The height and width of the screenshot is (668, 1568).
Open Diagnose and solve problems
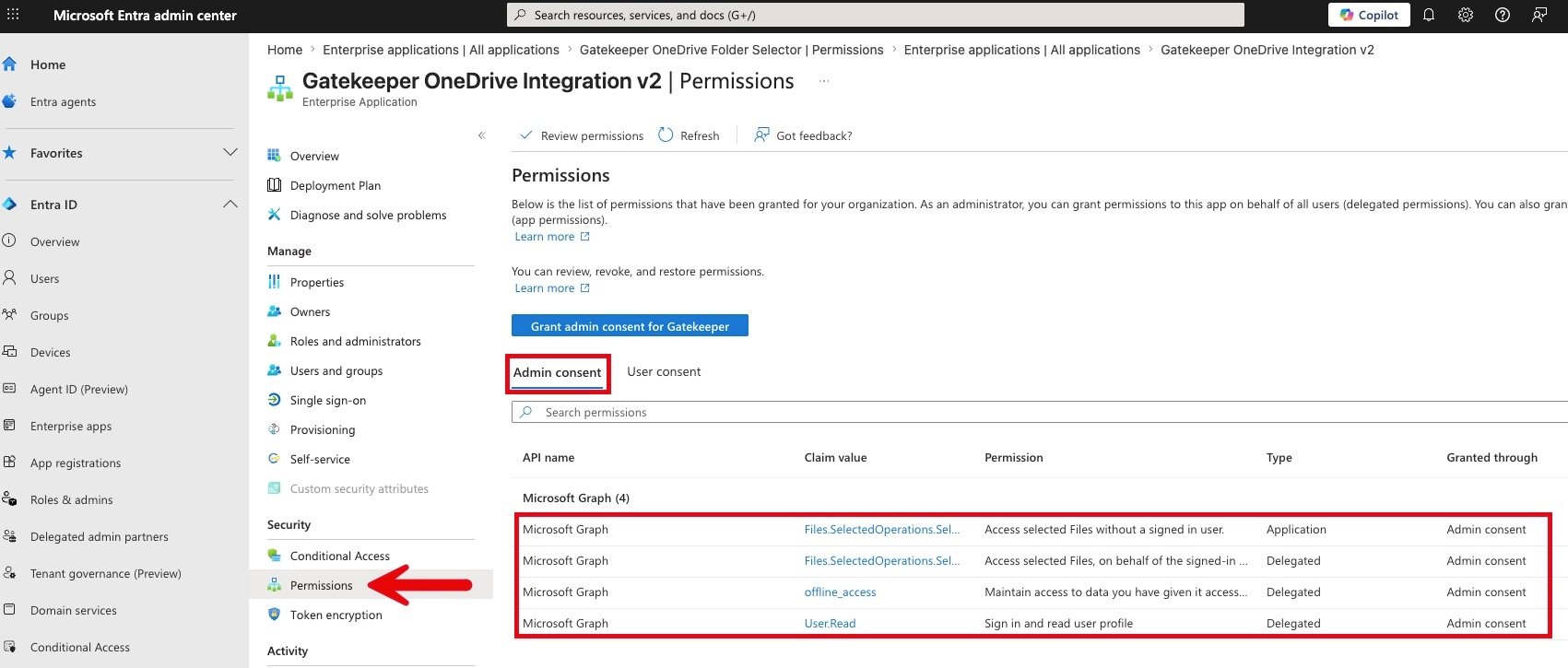tap(368, 215)
